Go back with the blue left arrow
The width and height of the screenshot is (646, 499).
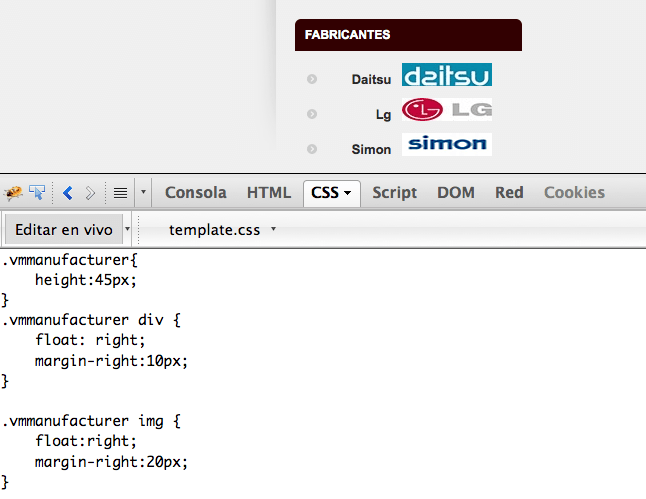[x=68, y=193]
